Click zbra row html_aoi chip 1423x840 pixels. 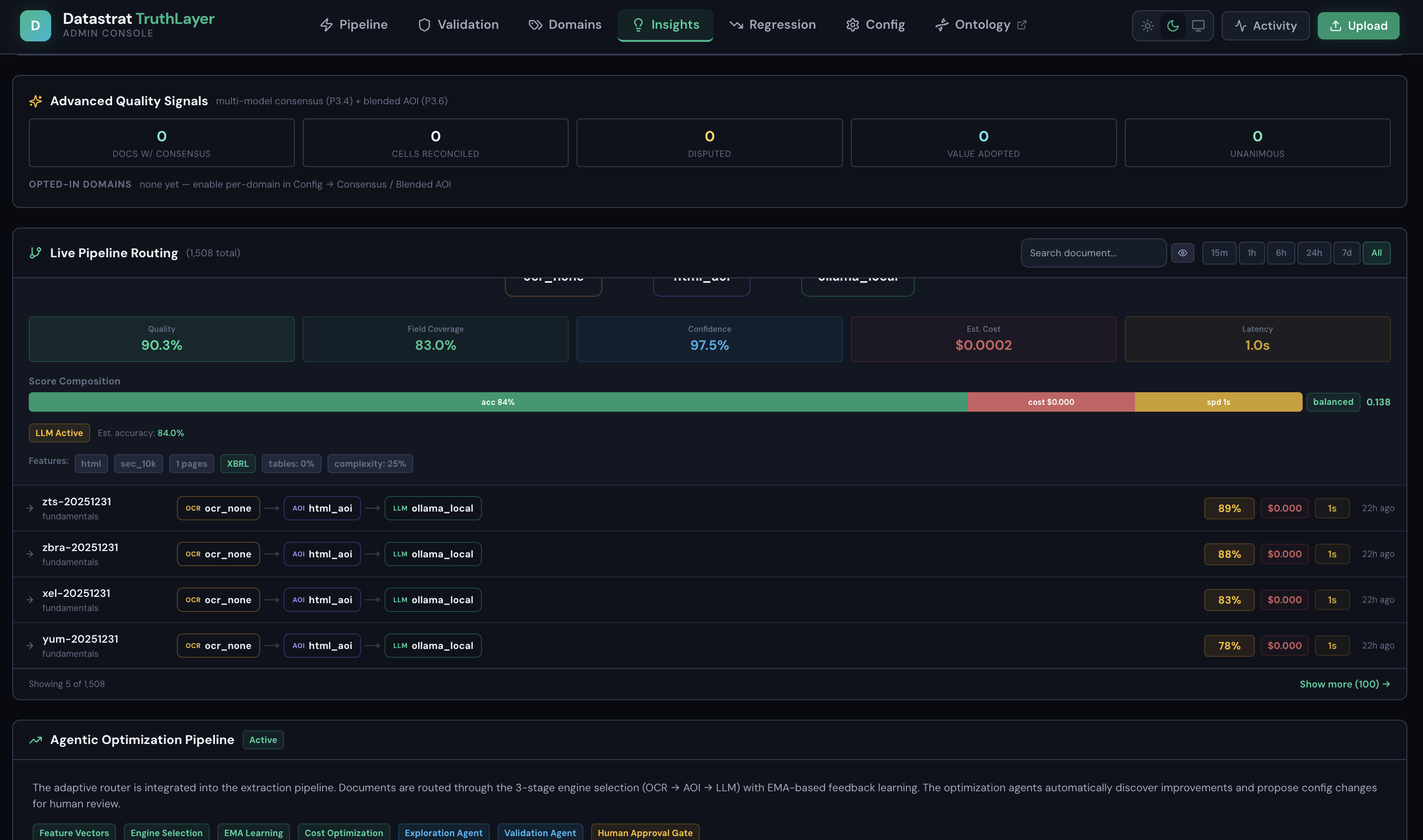(322, 554)
